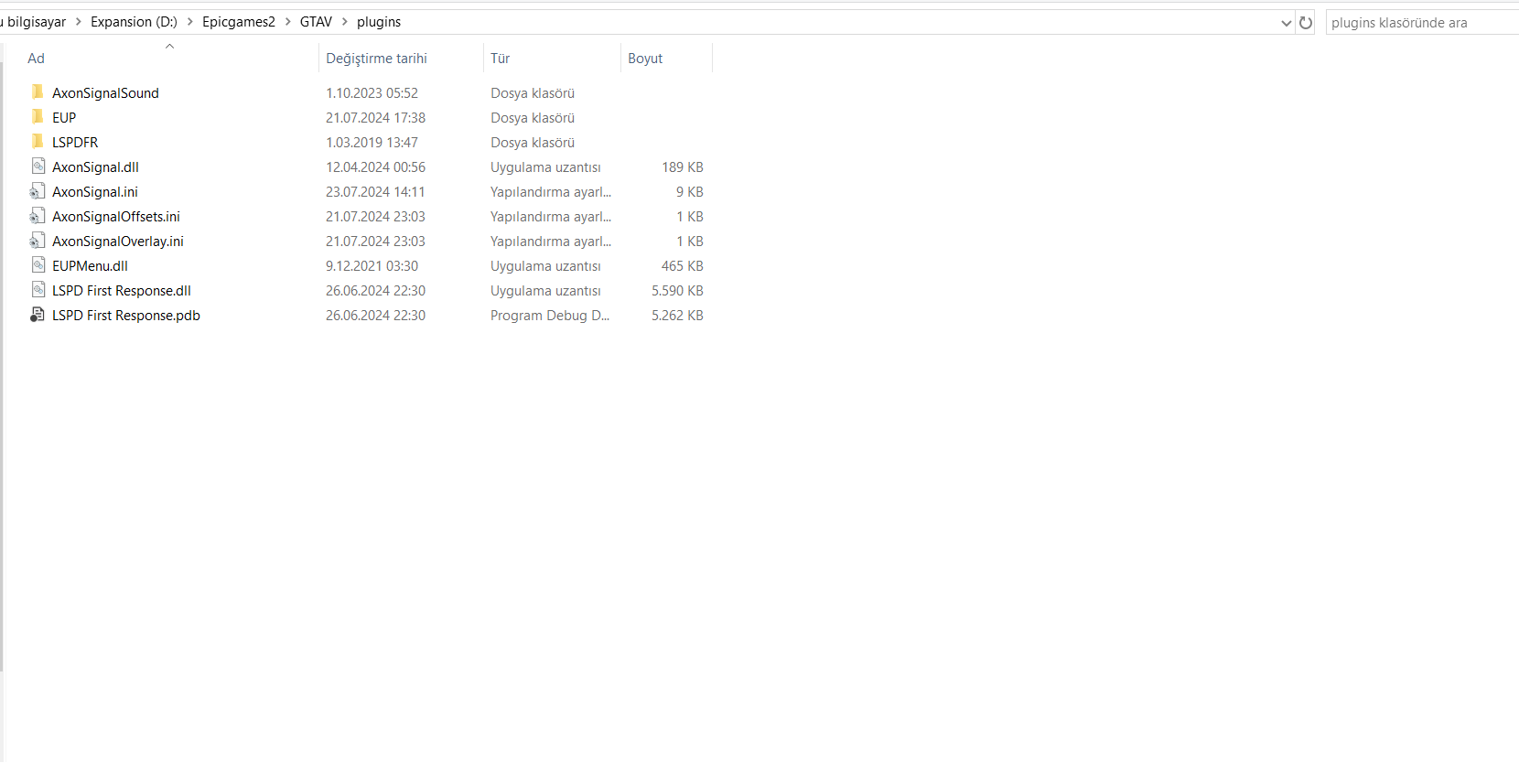The height and width of the screenshot is (784, 1519).
Task: Refresh the plugins folder view
Action: (1306, 22)
